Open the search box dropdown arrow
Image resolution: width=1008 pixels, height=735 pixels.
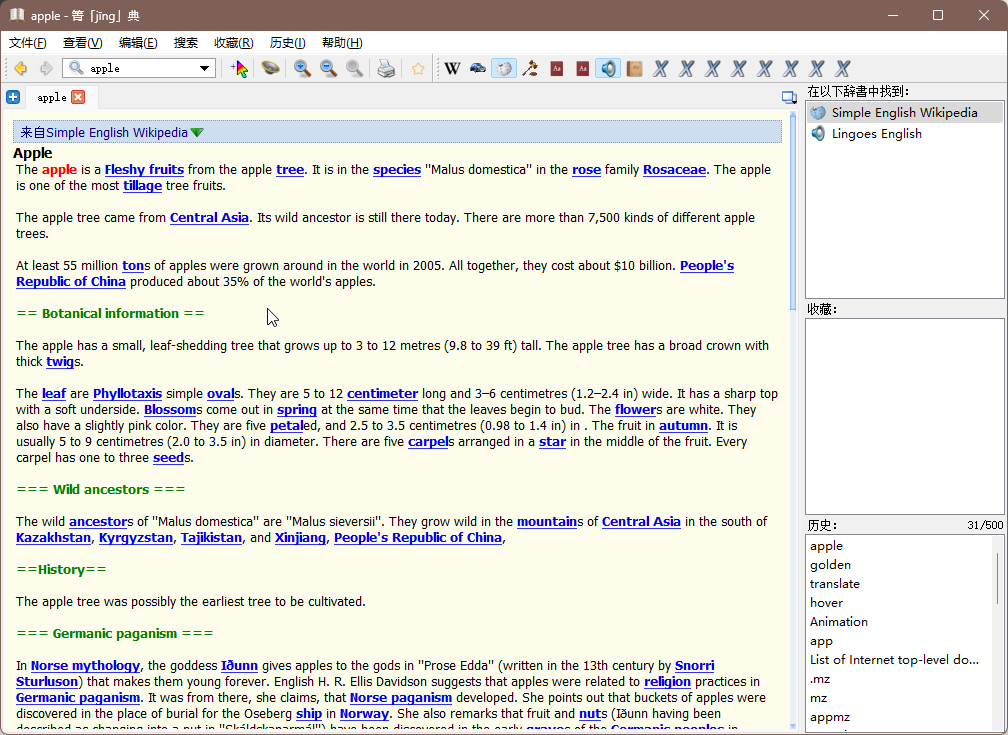tap(204, 68)
